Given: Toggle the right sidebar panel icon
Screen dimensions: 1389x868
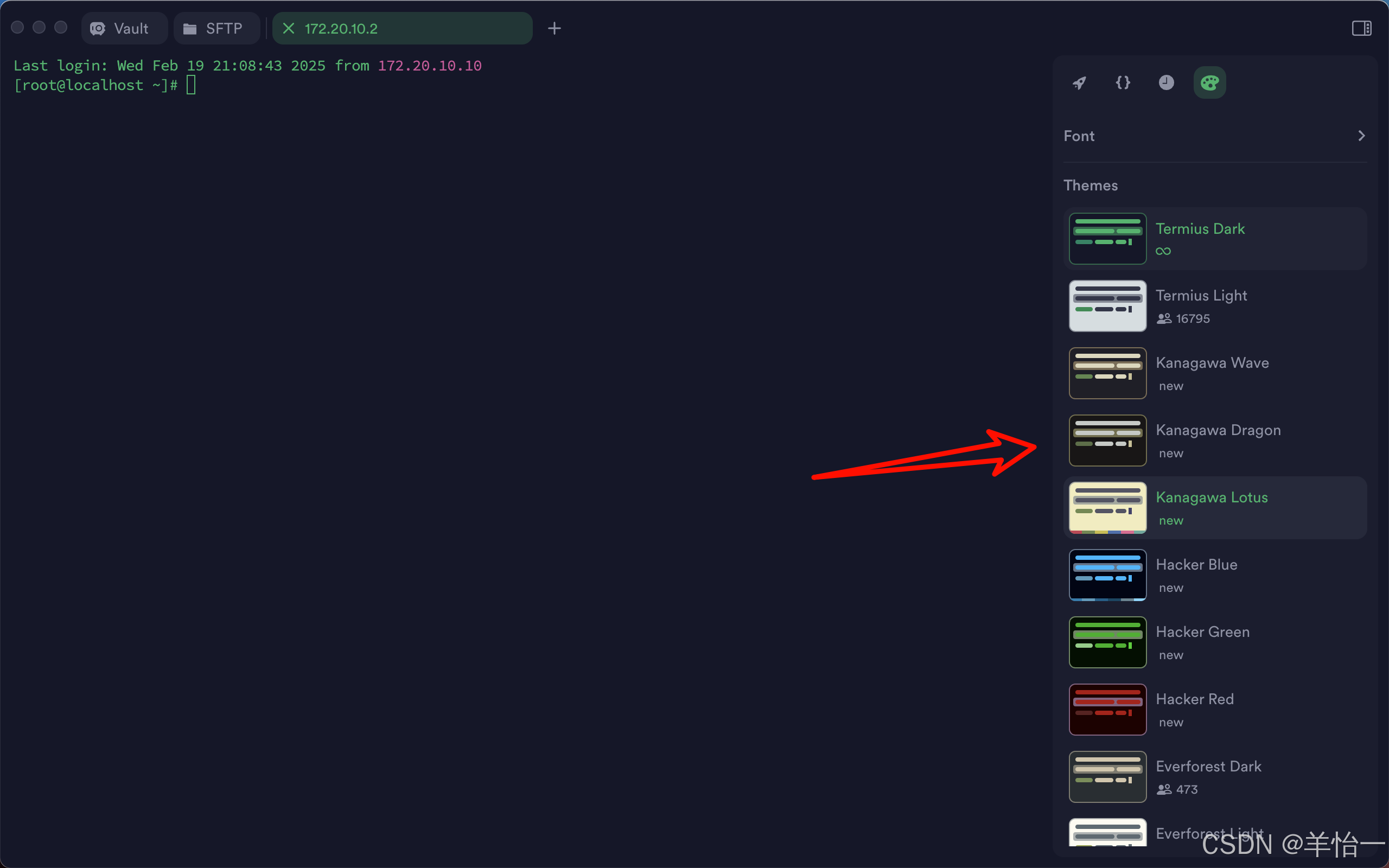Looking at the screenshot, I should pos(1361,28).
